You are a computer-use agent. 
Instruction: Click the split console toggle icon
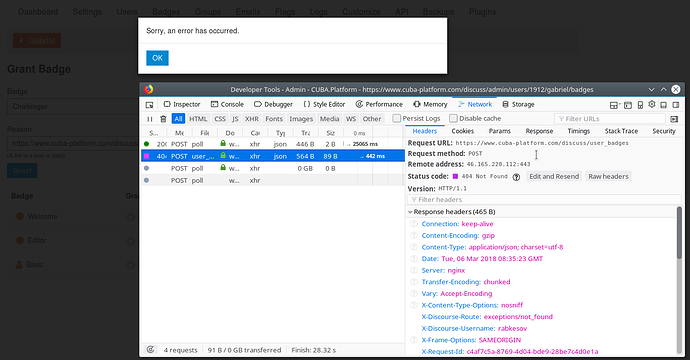(628, 105)
